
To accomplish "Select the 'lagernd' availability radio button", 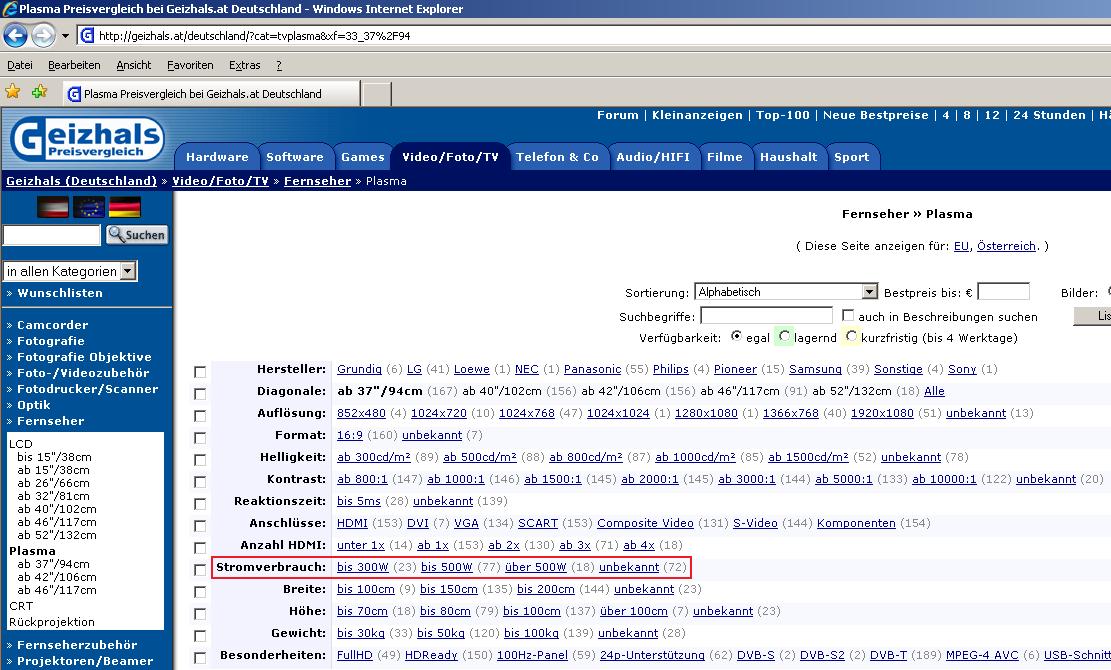I will (x=784, y=336).
